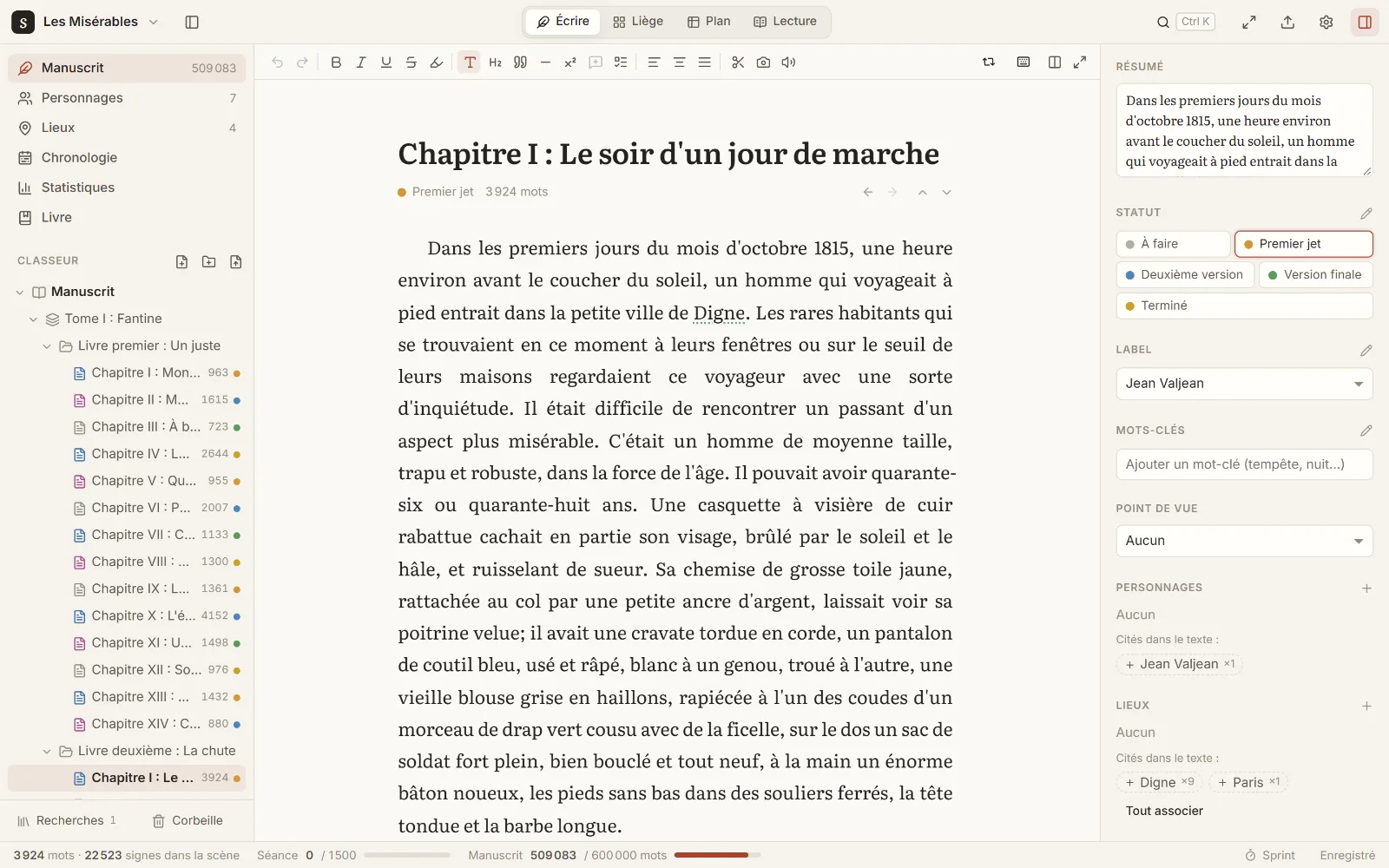
Task: Open the Corbeille trash
Action: pos(188,821)
